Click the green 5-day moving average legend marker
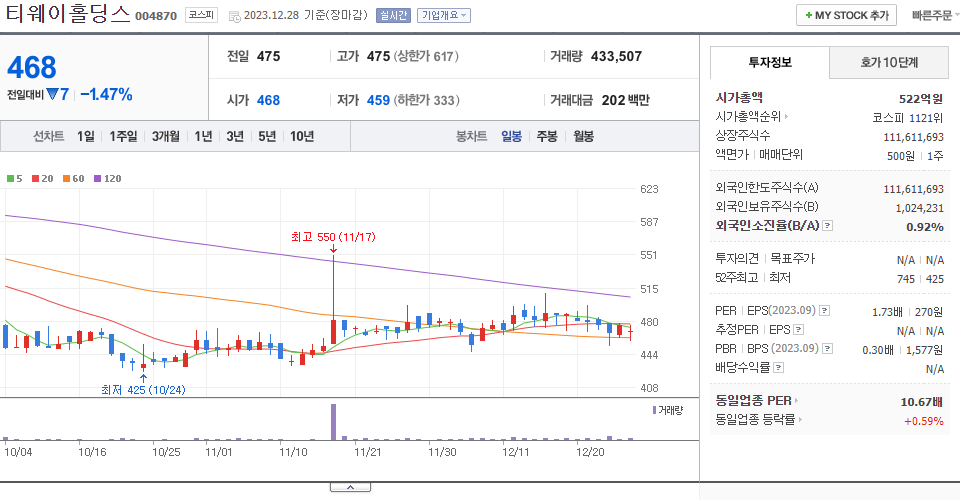This screenshot has height=500, width=960. click(x=10, y=179)
